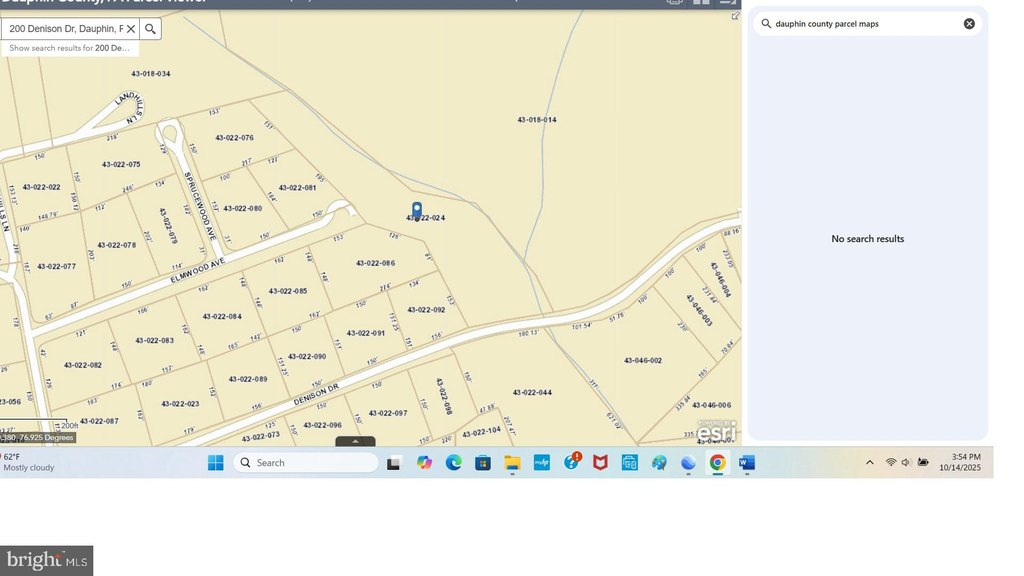Launch Copilot from the taskbar
The height and width of the screenshot is (576, 1024).
click(424, 462)
